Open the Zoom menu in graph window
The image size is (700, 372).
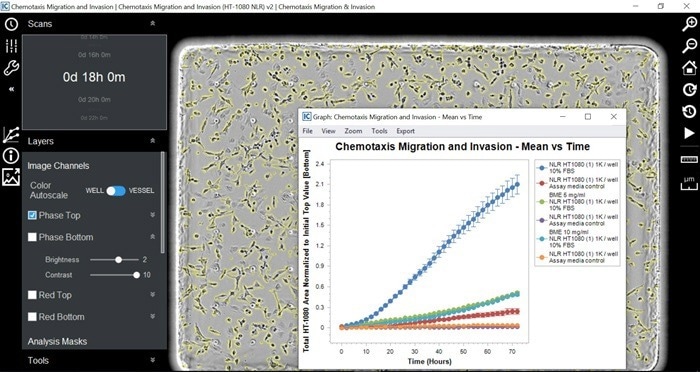353,131
